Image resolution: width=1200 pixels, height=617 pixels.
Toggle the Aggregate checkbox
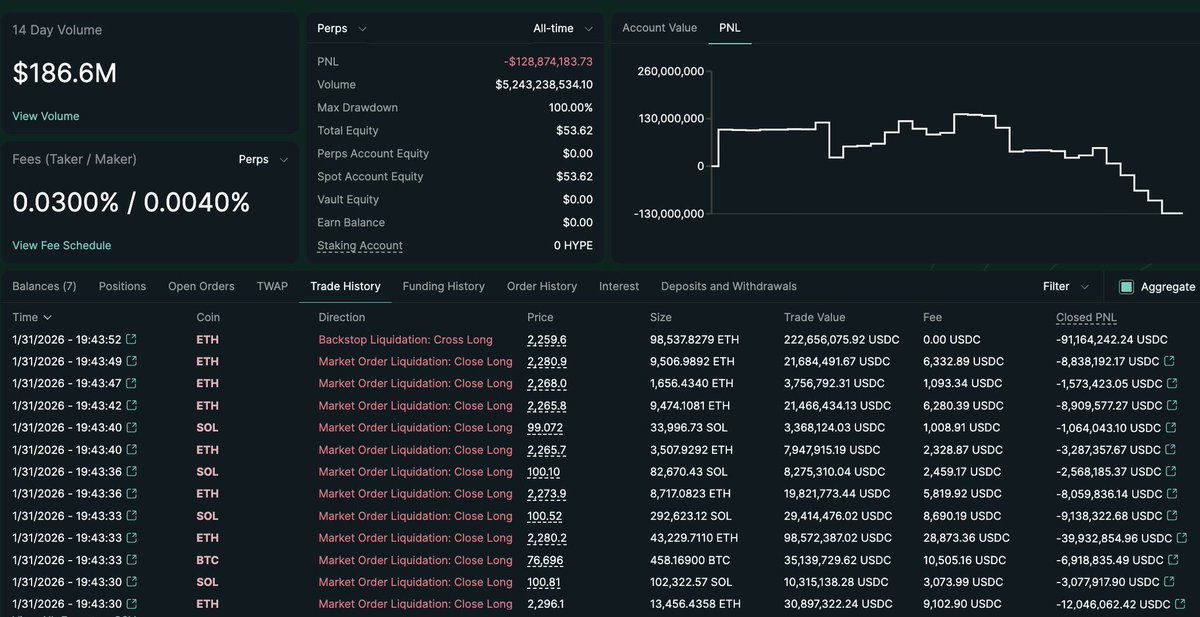point(1127,287)
